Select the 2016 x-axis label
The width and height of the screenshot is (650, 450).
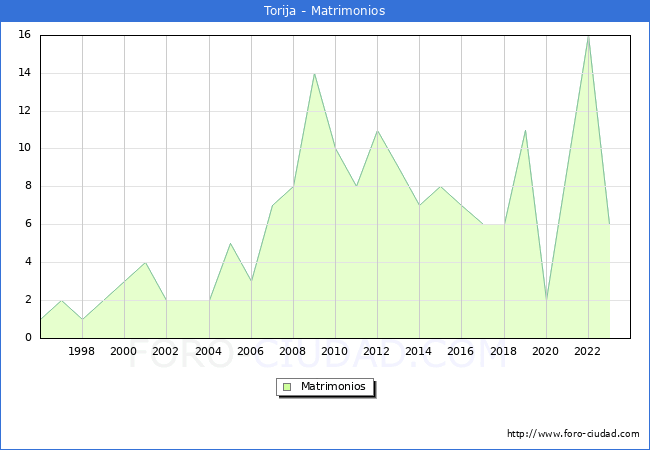(460, 351)
